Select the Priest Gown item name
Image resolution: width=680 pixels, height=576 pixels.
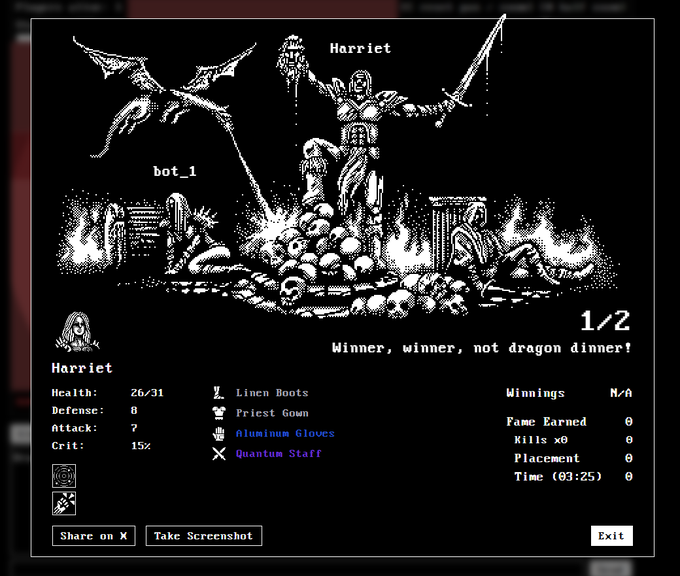(272, 413)
